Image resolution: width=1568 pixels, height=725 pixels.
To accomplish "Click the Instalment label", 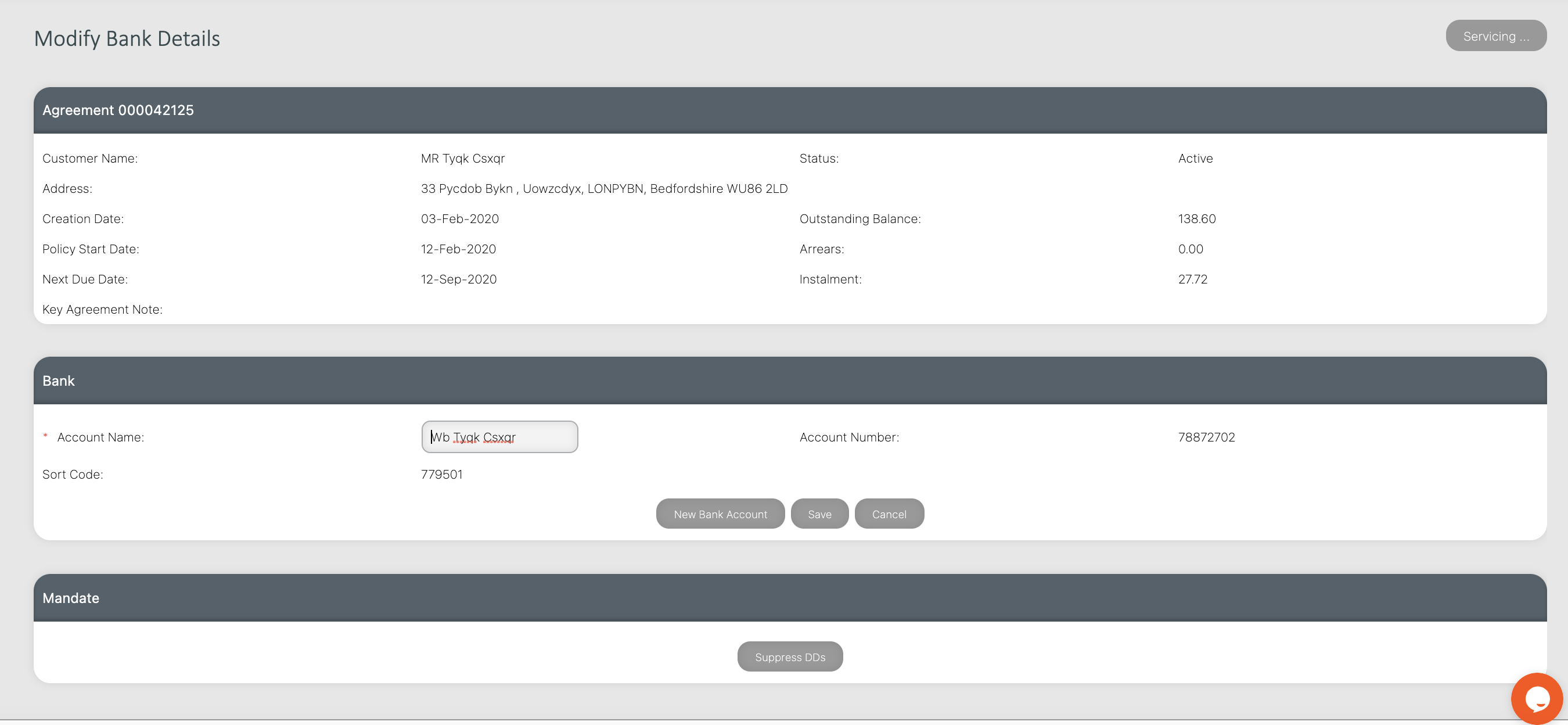I will pyautogui.click(x=830, y=279).
